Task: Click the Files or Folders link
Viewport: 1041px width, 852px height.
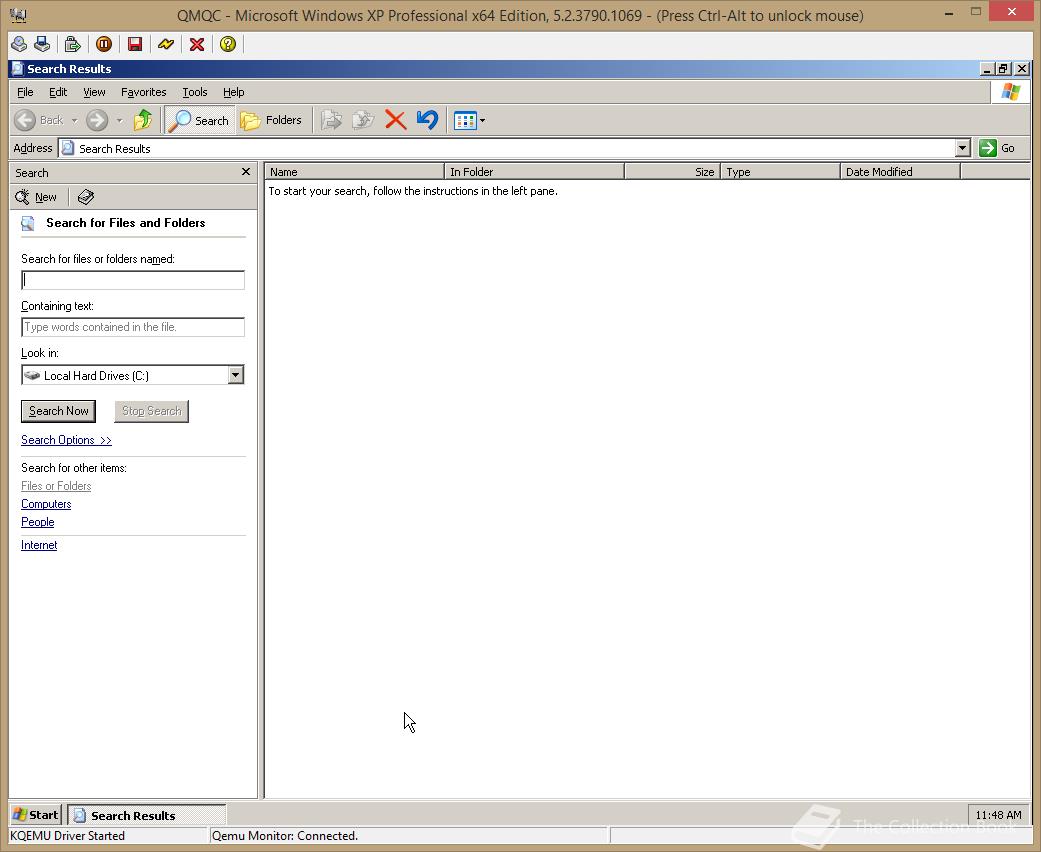Action: (56, 486)
